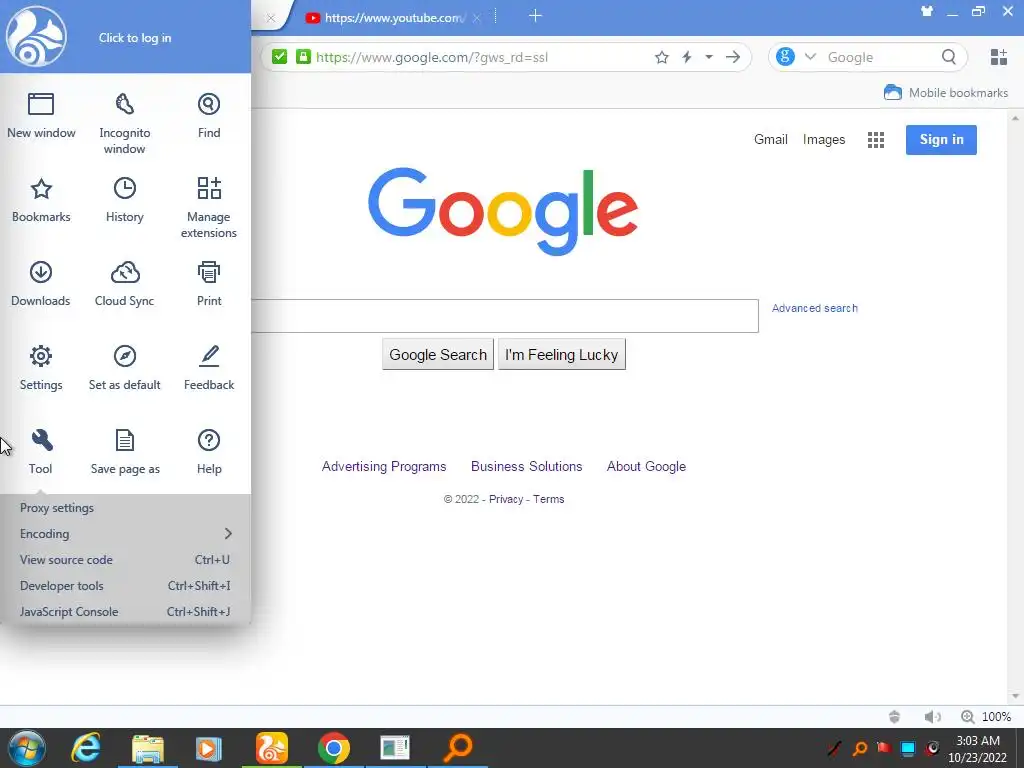Open About Google link
This screenshot has width=1024, height=768.
click(x=646, y=466)
